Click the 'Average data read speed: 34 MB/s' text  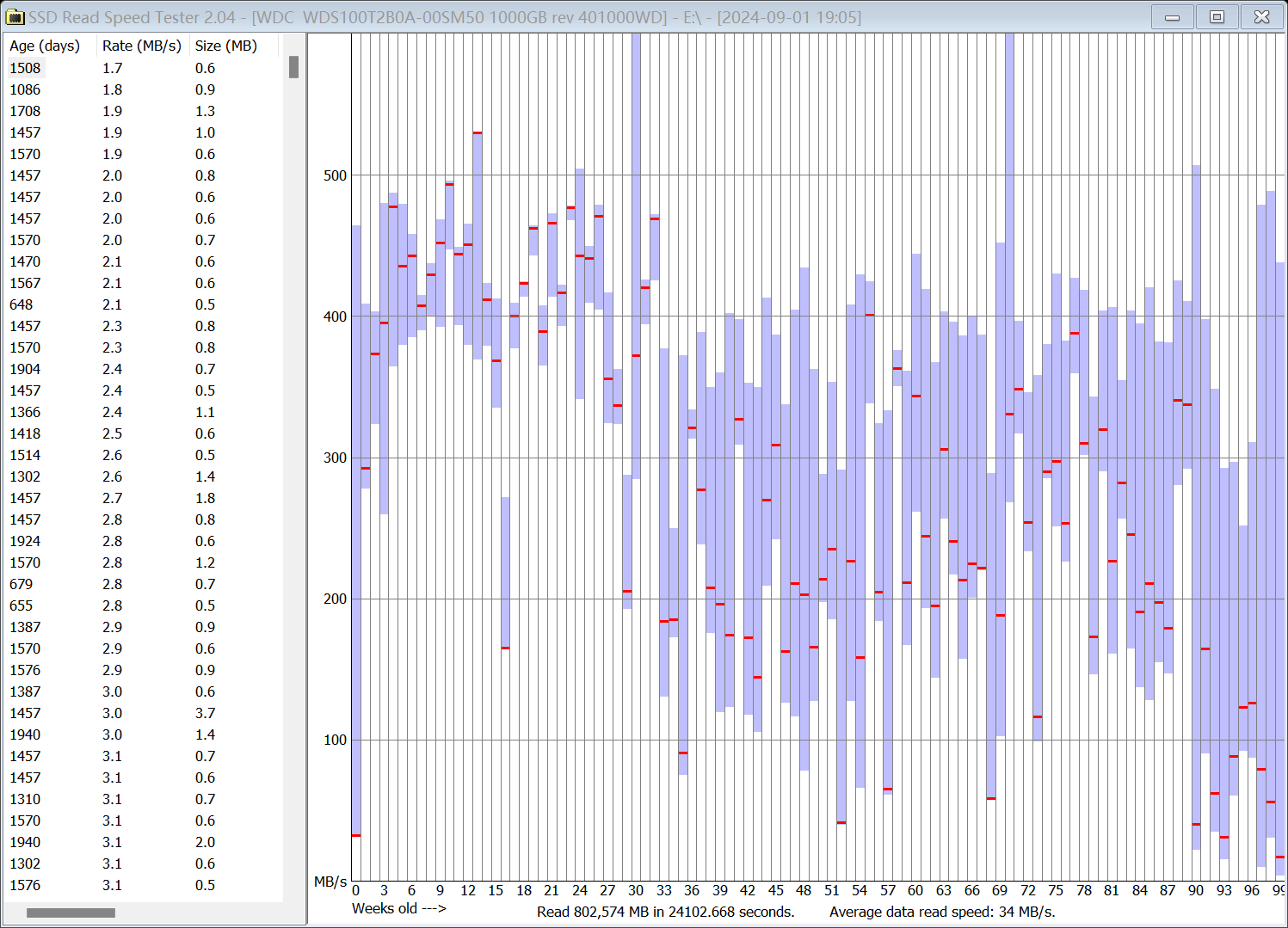(x=942, y=912)
